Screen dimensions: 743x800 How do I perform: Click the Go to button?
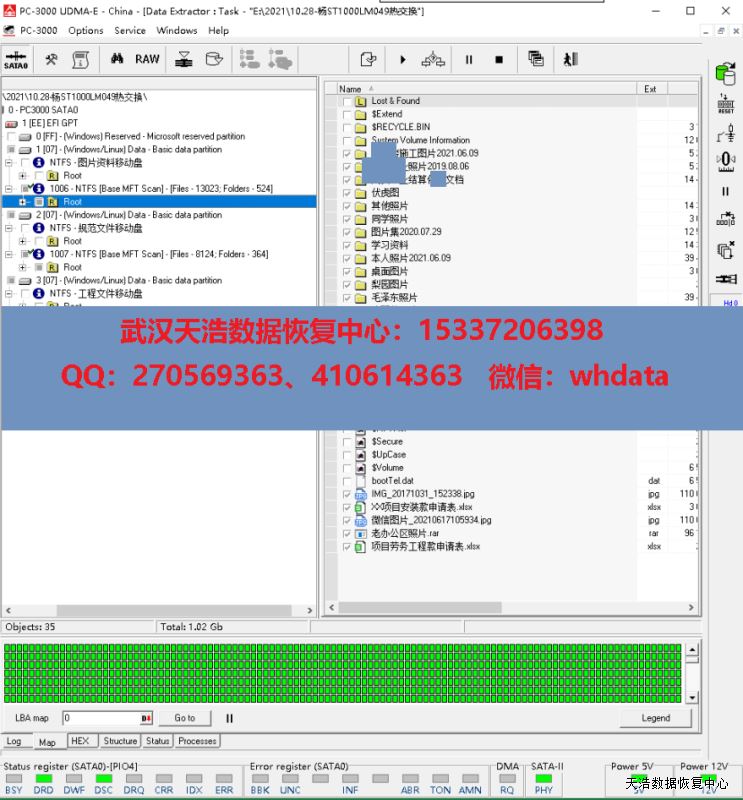(184, 718)
